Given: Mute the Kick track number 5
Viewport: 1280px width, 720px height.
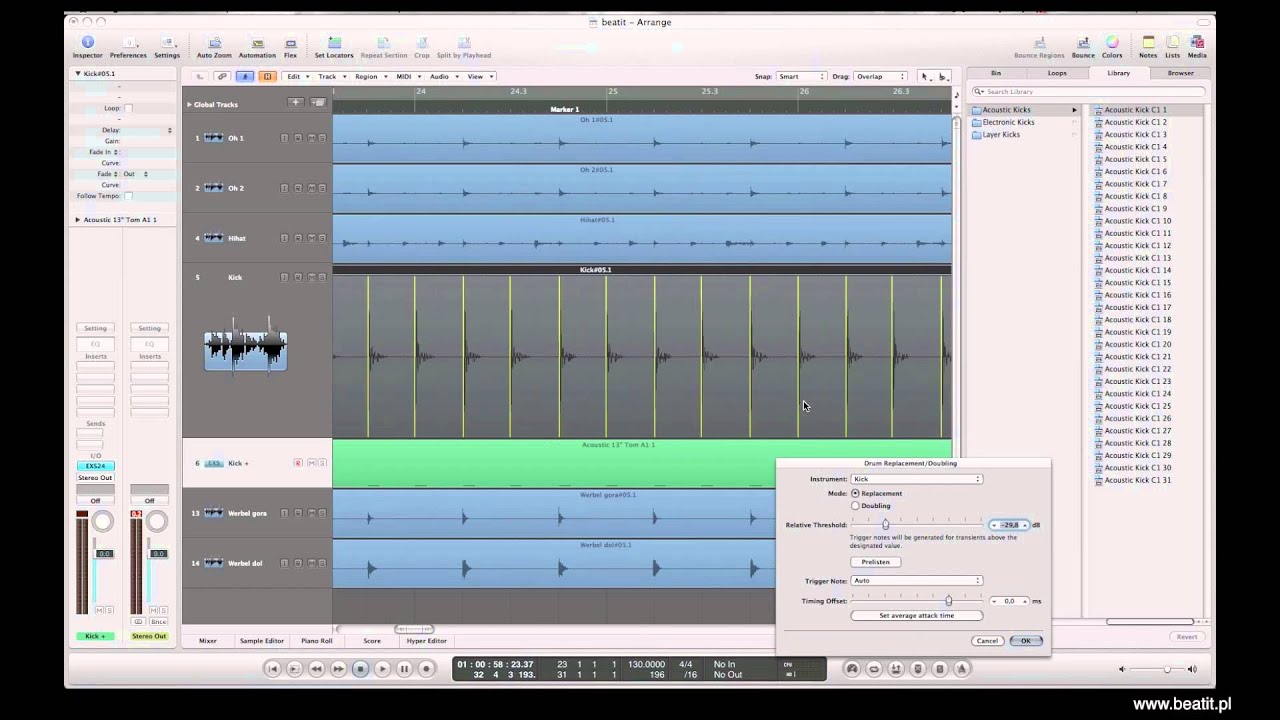Looking at the screenshot, I should pyautogui.click(x=311, y=277).
